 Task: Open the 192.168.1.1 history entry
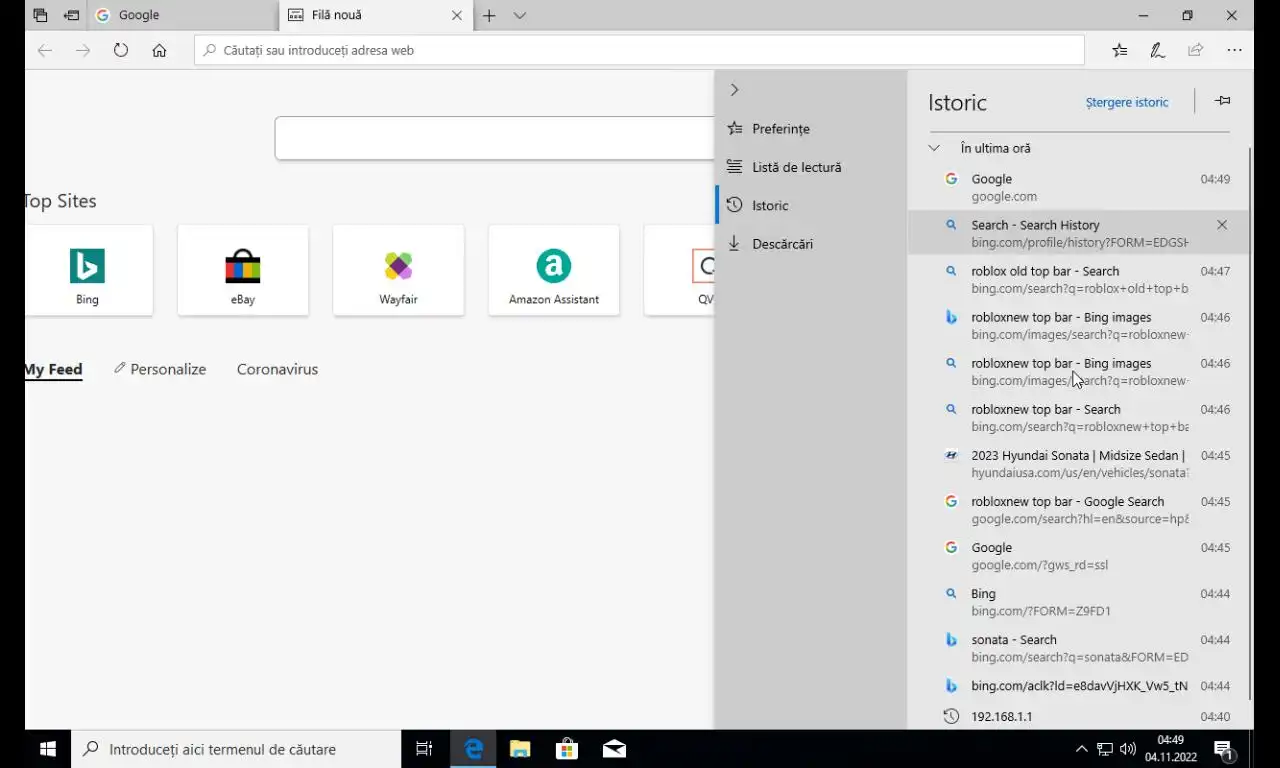tap(1078, 716)
